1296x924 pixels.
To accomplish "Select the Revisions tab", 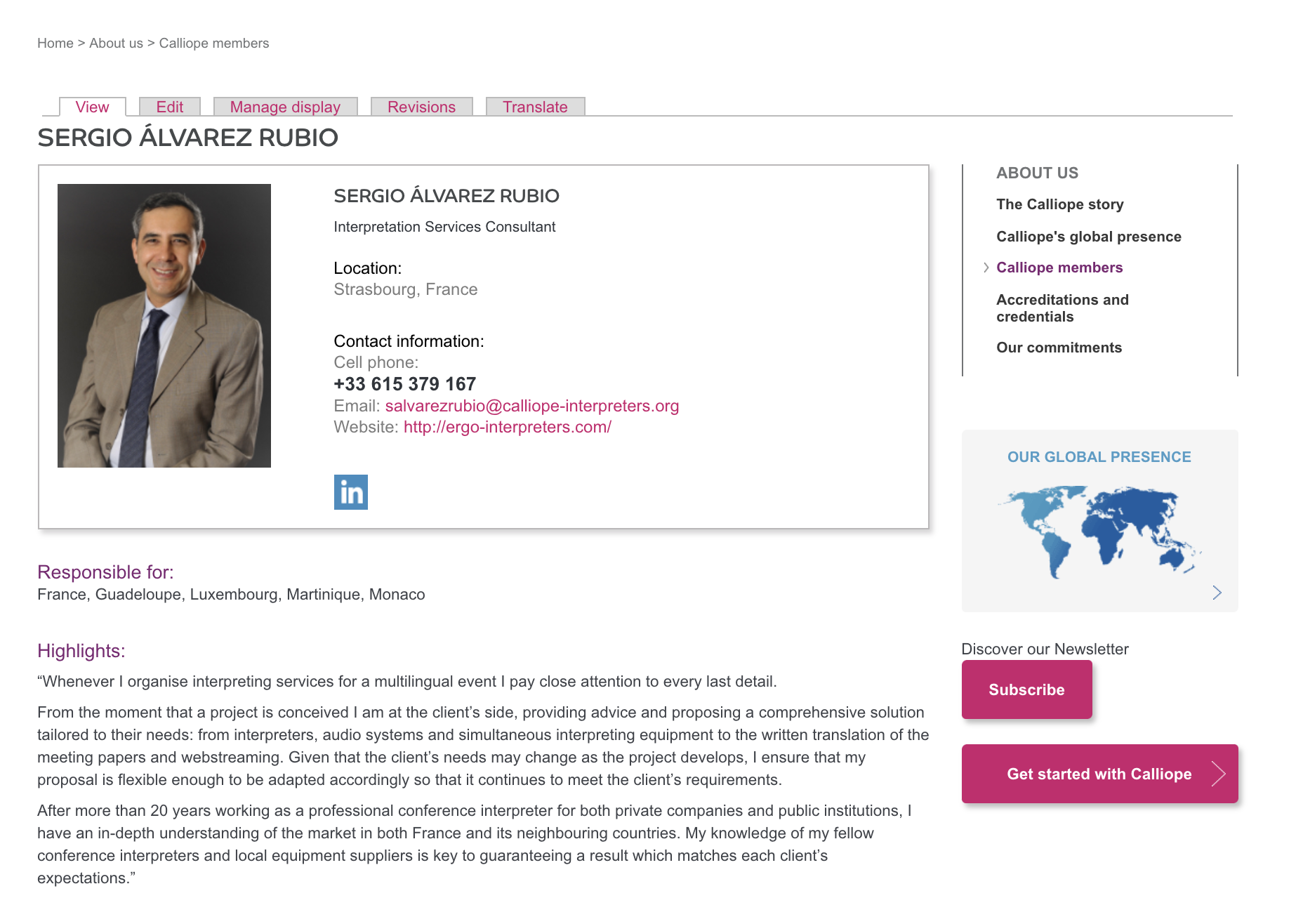I will 421,107.
